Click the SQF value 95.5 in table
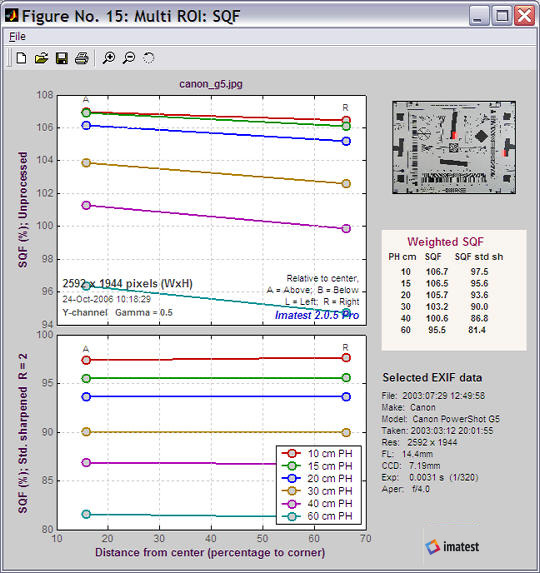The image size is (540, 573). pyautogui.click(x=437, y=330)
